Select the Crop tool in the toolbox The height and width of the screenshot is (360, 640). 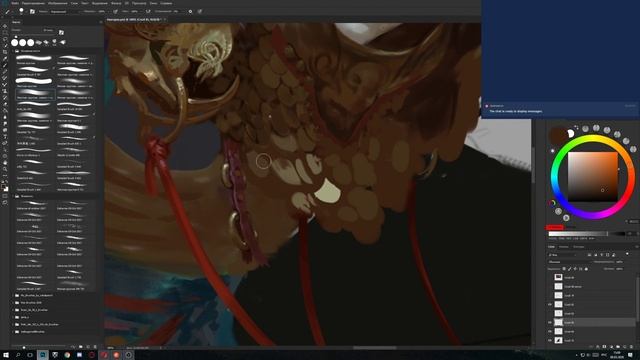pyautogui.click(x=5, y=52)
